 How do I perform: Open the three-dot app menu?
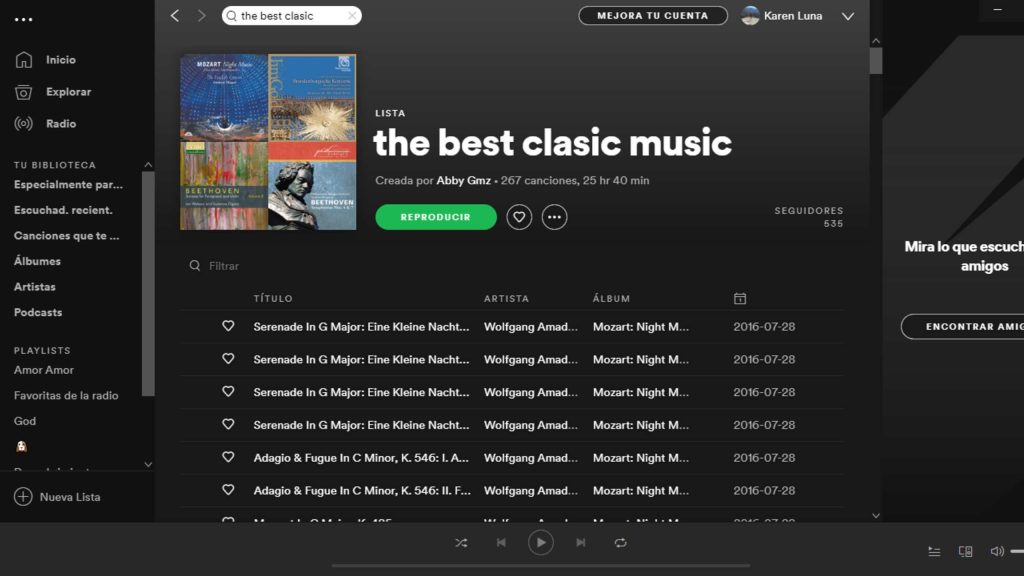(24, 20)
